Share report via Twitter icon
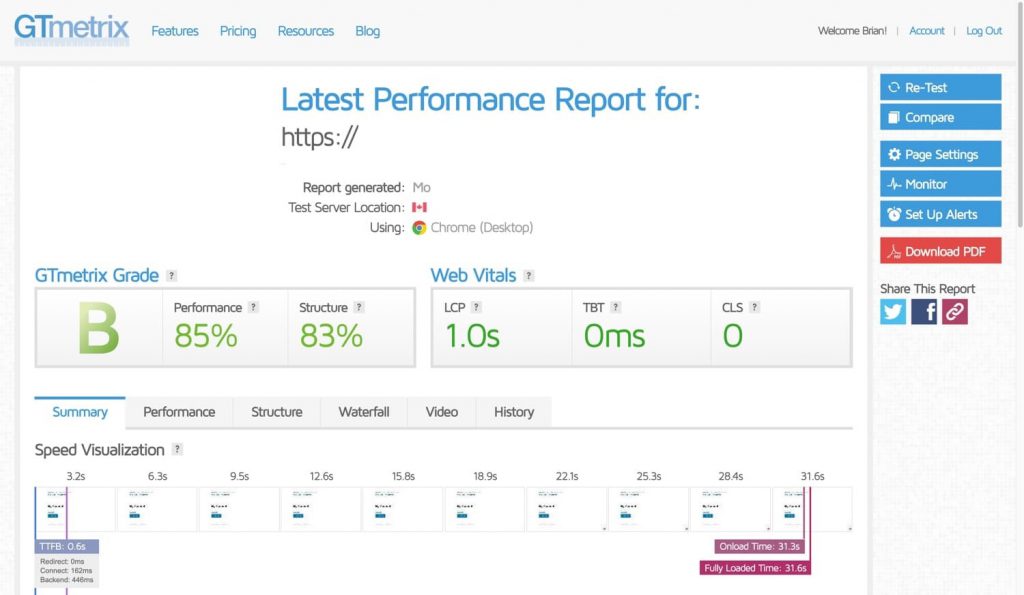The width and height of the screenshot is (1024, 595). click(x=893, y=312)
